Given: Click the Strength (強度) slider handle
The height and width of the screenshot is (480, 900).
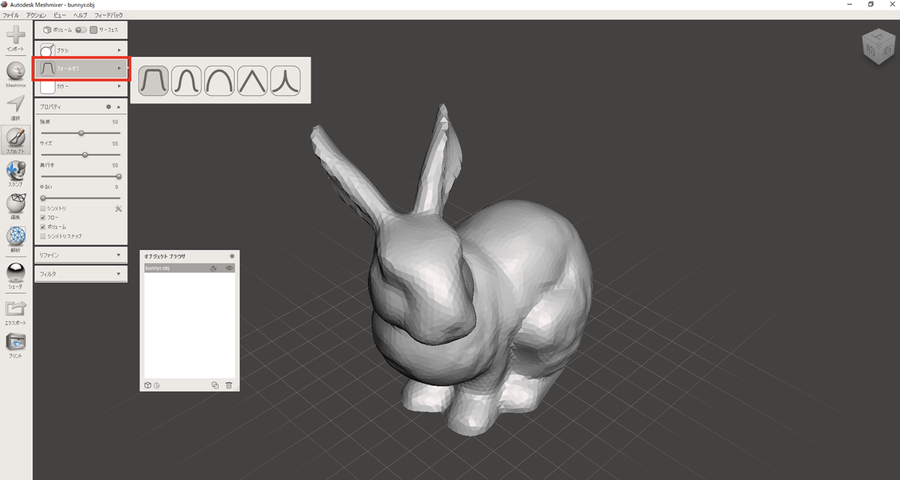Looking at the screenshot, I should pyautogui.click(x=81, y=132).
